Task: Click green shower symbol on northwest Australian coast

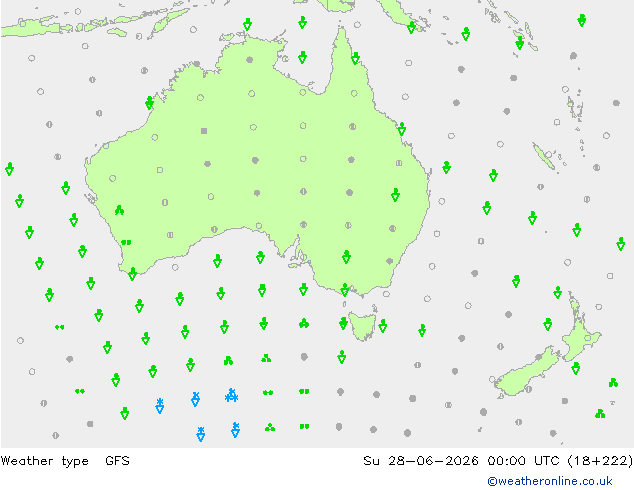Action: coord(149,103)
